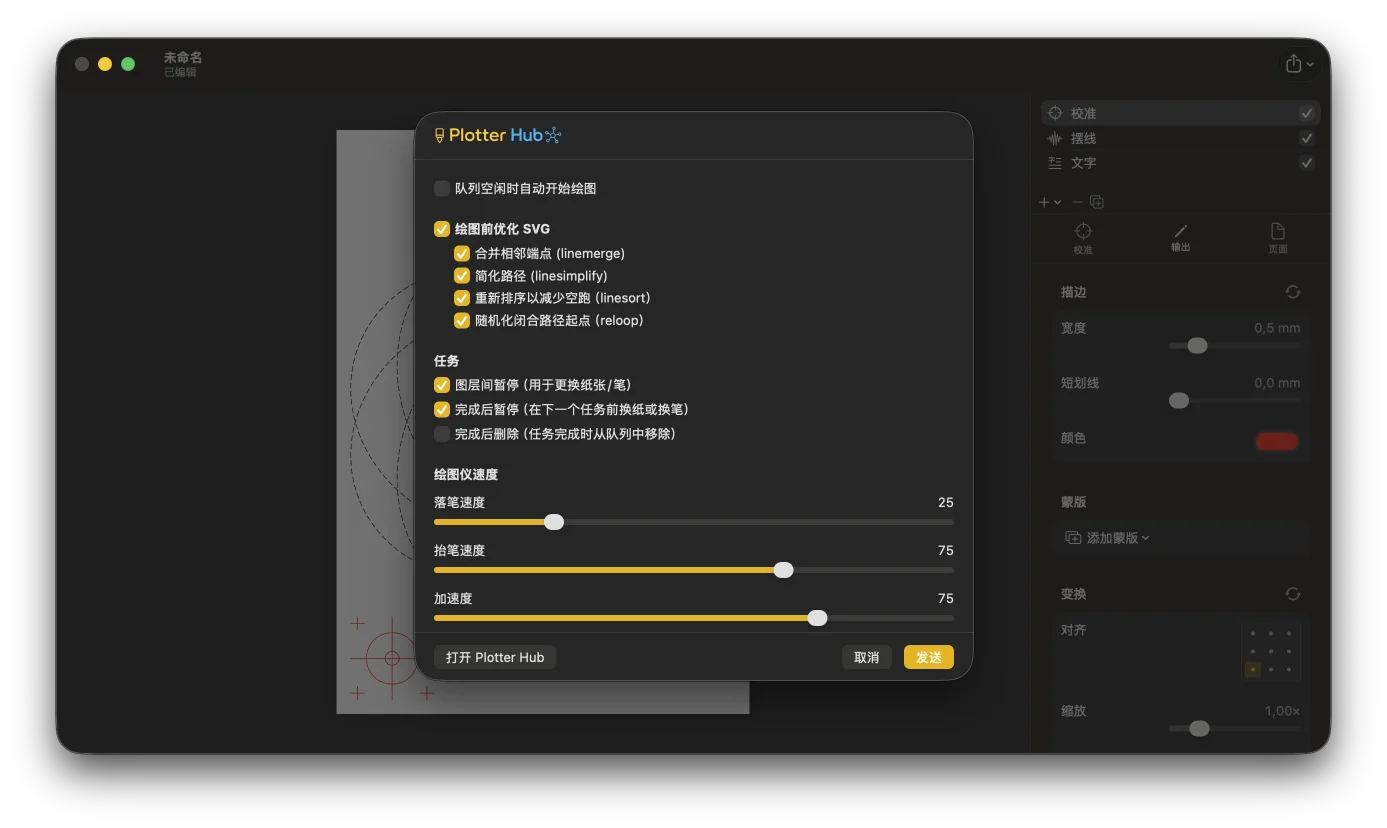Click the Plotter Hub network icon
This screenshot has height=828, width=1387.
[x=554, y=135]
